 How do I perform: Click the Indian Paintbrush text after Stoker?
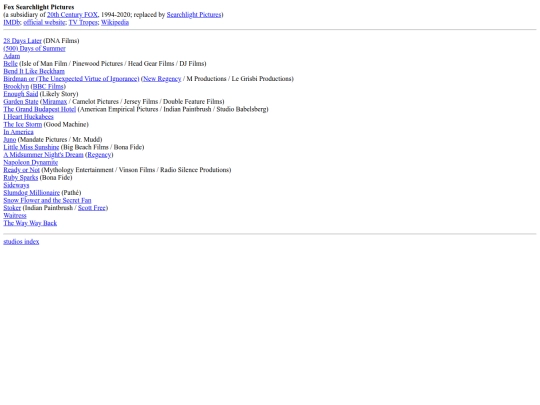(49, 208)
